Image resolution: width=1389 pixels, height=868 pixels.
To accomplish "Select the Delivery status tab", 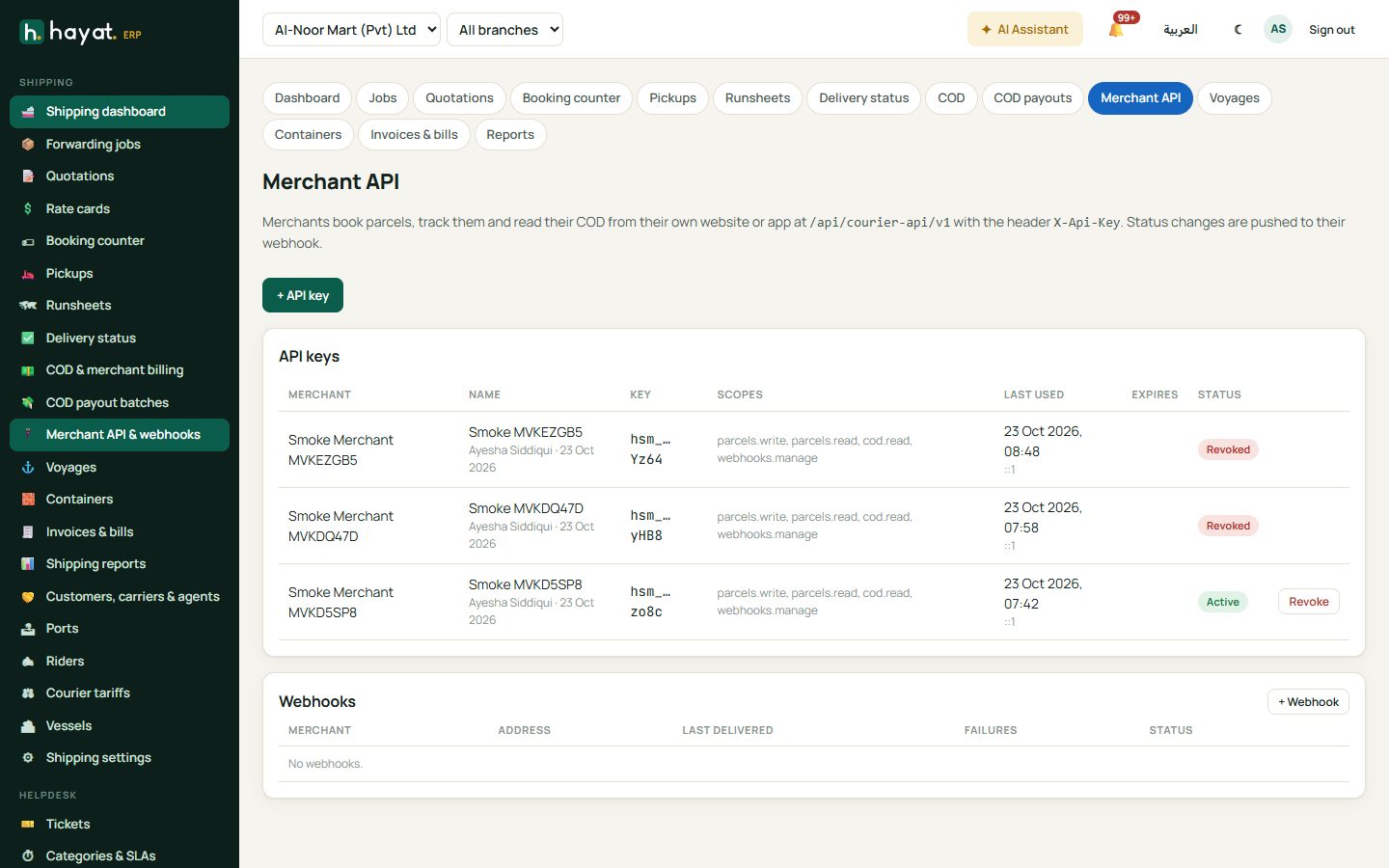I will point(863,98).
